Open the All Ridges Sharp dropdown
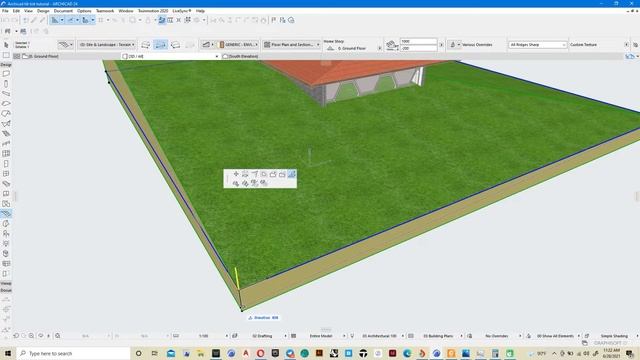Image resolution: width=640 pixels, height=360 pixels. click(x=538, y=44)
